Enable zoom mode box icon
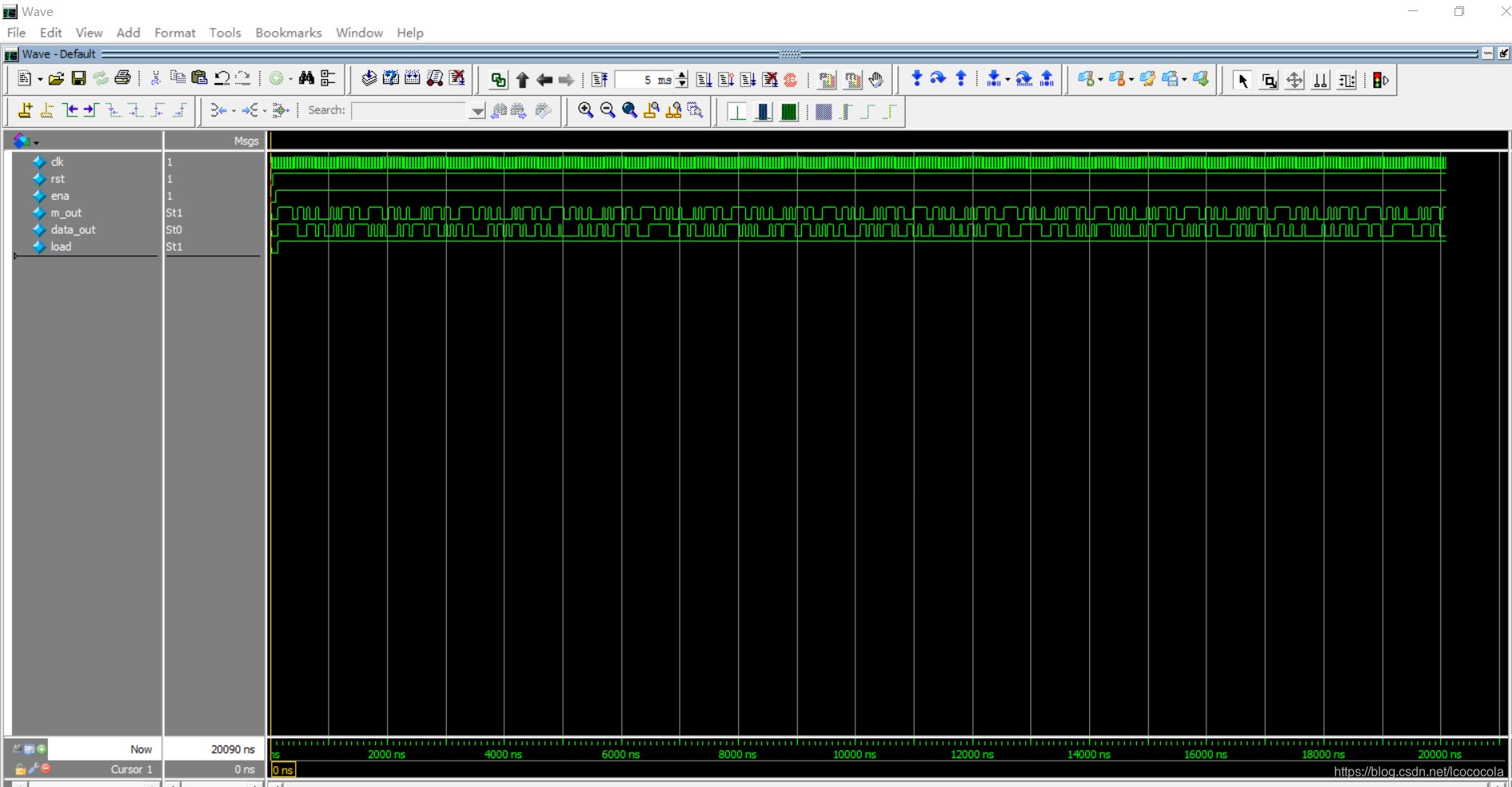The width and height of the screenshot is (1512, 787). [1269, 80]
